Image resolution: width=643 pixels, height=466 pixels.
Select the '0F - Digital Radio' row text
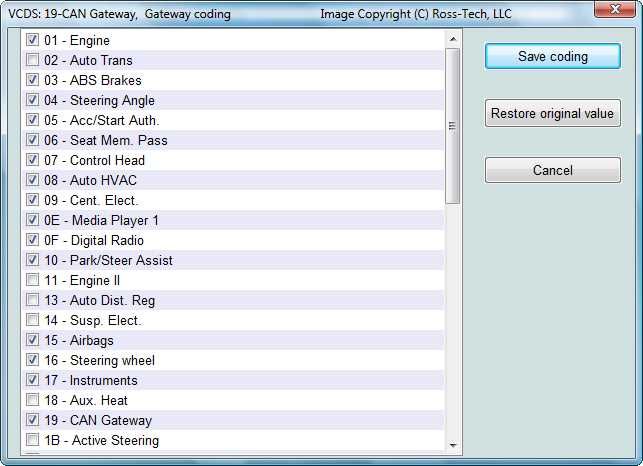(94, 240)
